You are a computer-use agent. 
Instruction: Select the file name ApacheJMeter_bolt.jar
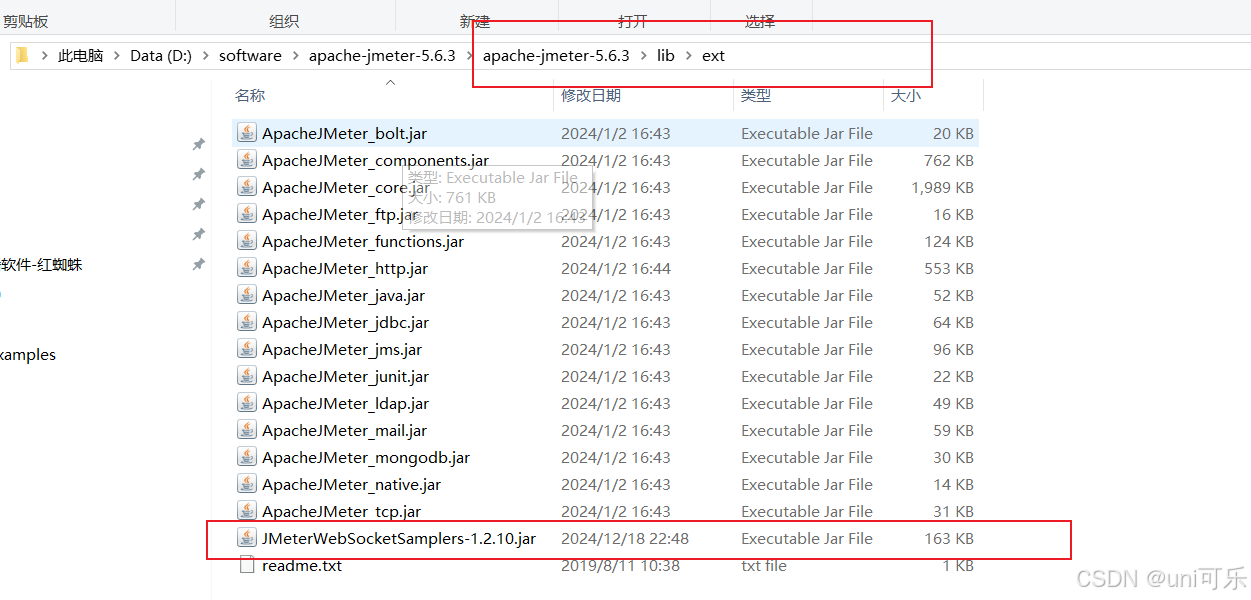344,133
